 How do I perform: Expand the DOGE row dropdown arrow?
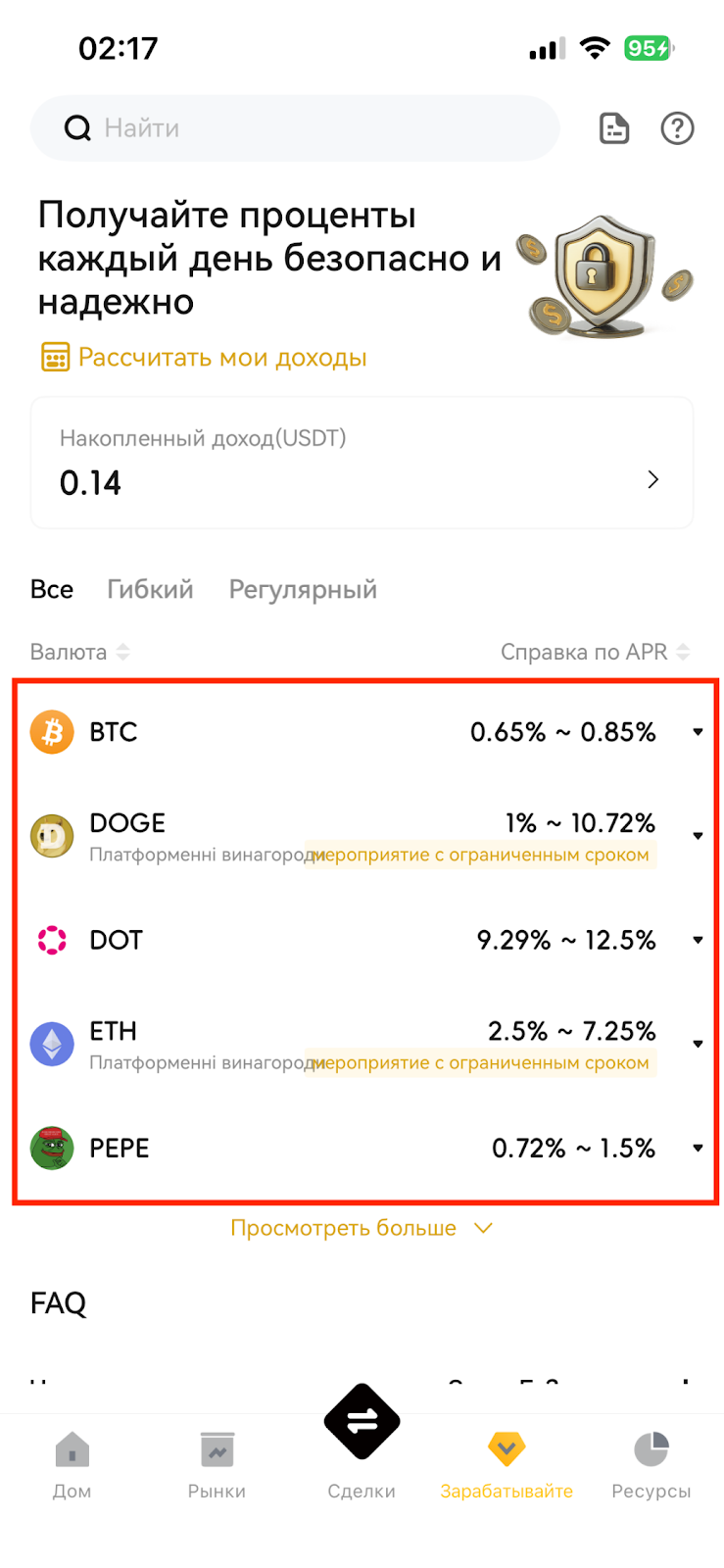tap(698, 836)
